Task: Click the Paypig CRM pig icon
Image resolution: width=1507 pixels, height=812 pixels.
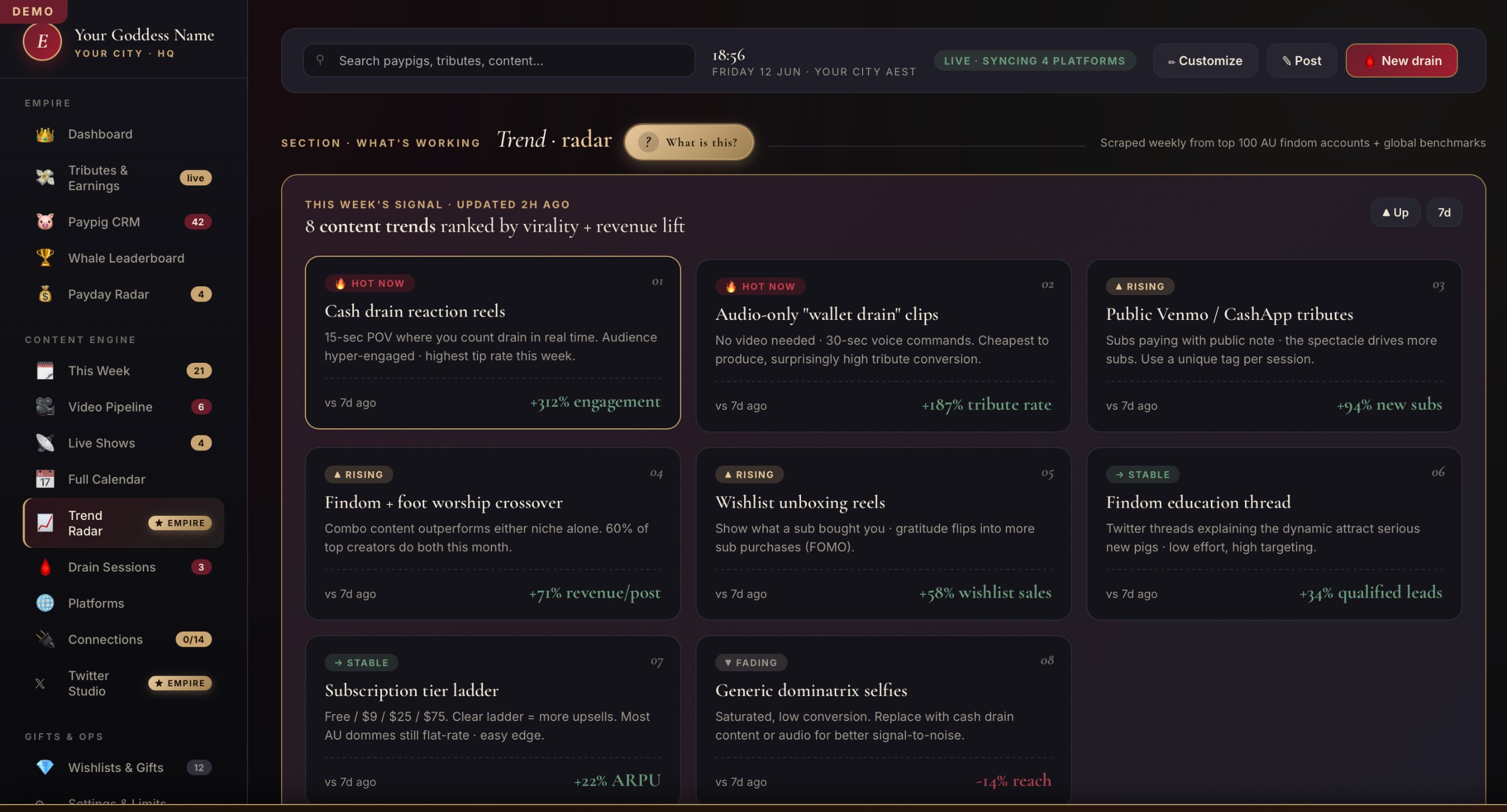Action: (45, 222)
